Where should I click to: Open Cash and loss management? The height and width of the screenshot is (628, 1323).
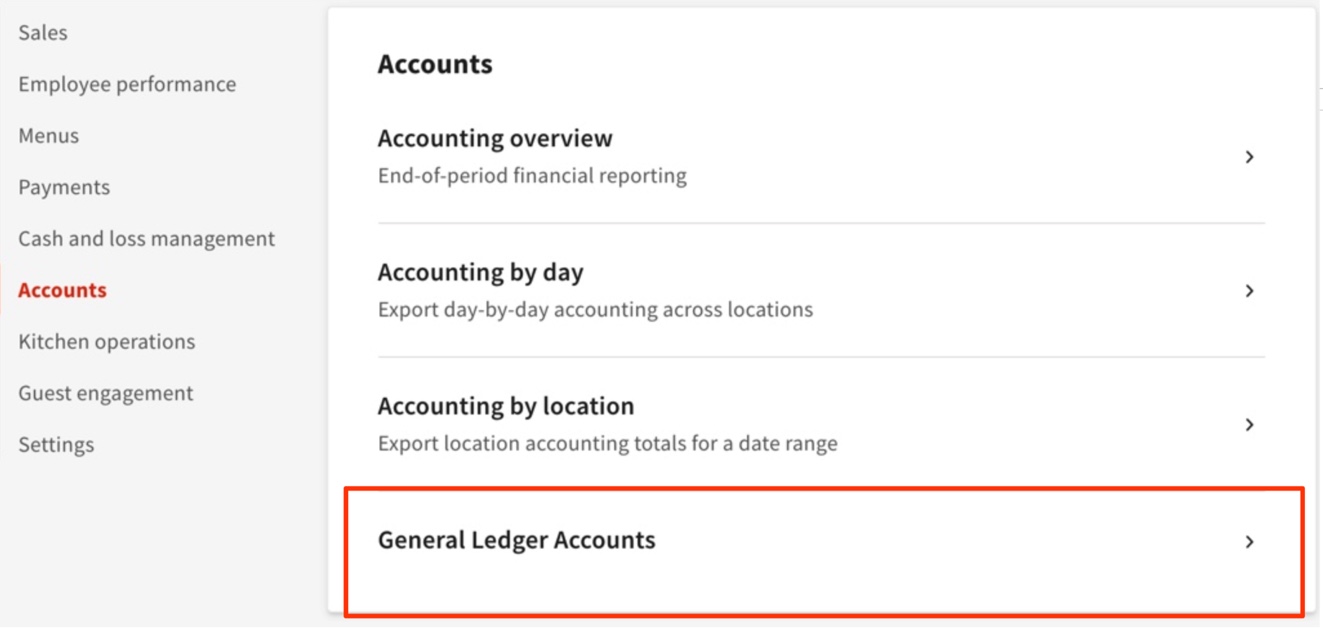click(145, 238)
